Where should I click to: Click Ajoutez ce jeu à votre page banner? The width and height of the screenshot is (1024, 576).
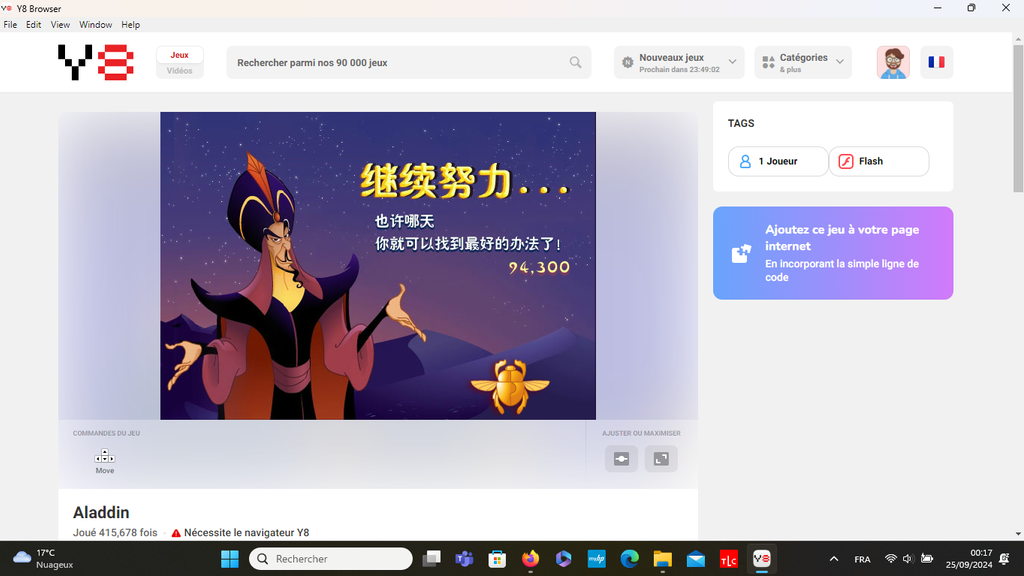(x=833, y=253)
